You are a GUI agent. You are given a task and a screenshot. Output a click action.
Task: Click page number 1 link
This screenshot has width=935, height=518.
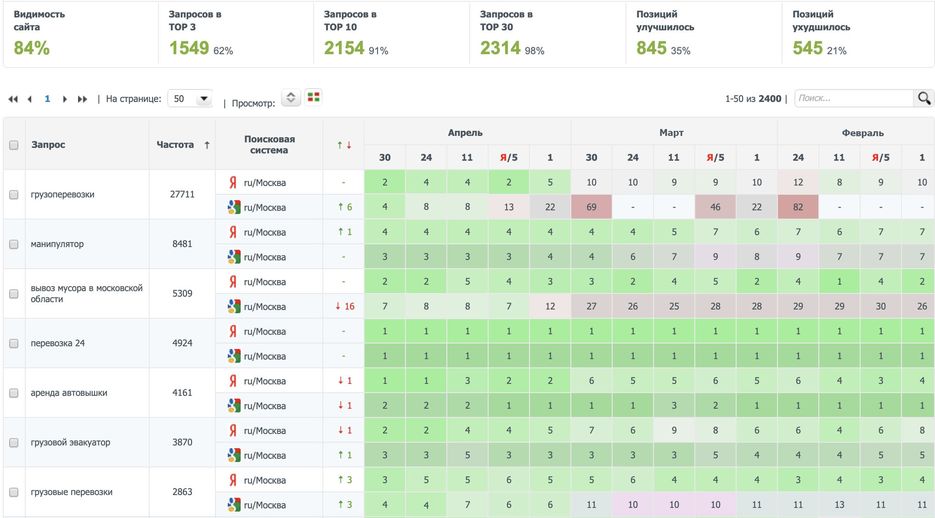click(x=47, y=99)
